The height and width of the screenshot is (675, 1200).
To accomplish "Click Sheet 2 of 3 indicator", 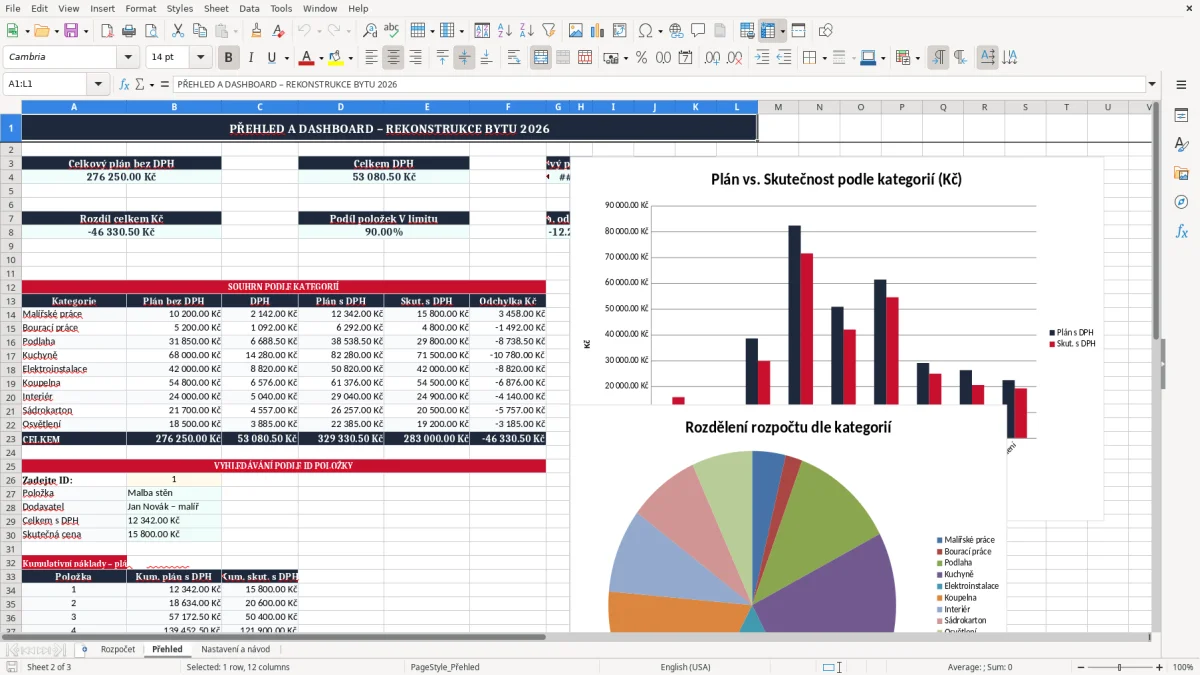I will coord(49,667).
